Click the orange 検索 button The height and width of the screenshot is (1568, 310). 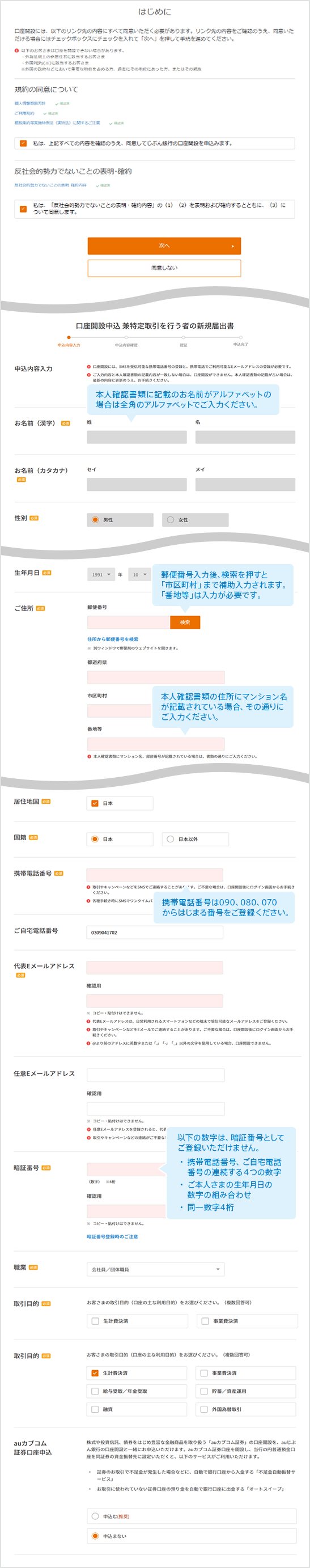185,622
